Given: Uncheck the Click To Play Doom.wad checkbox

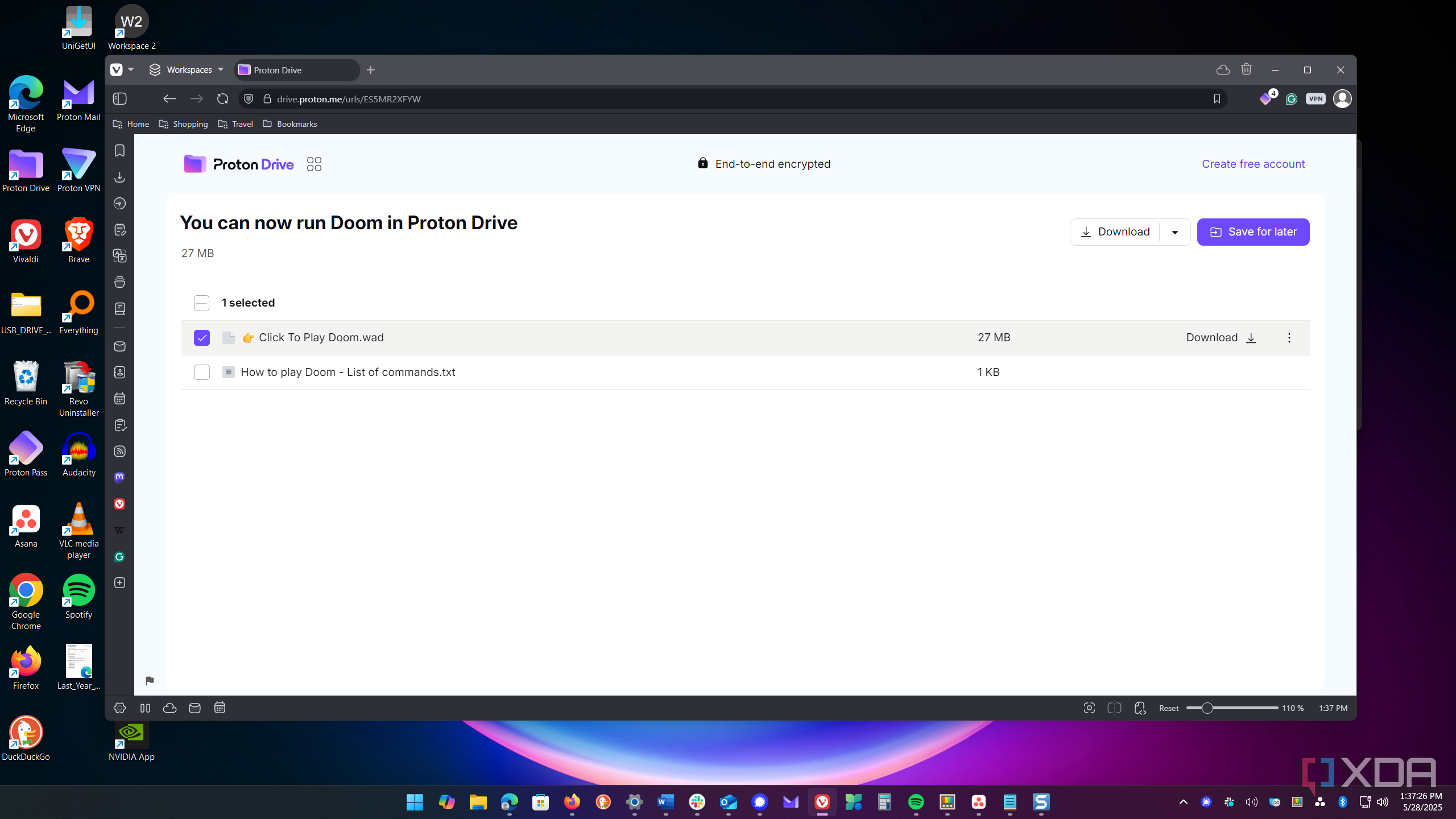Looking at the screenshot, I should pos(202,338).
